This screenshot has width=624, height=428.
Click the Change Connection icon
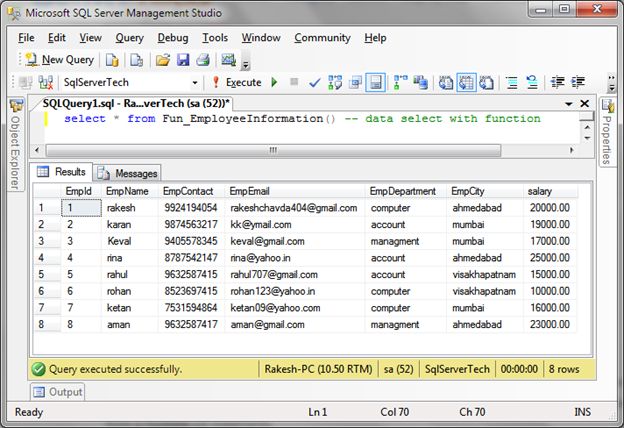(46, 82)
